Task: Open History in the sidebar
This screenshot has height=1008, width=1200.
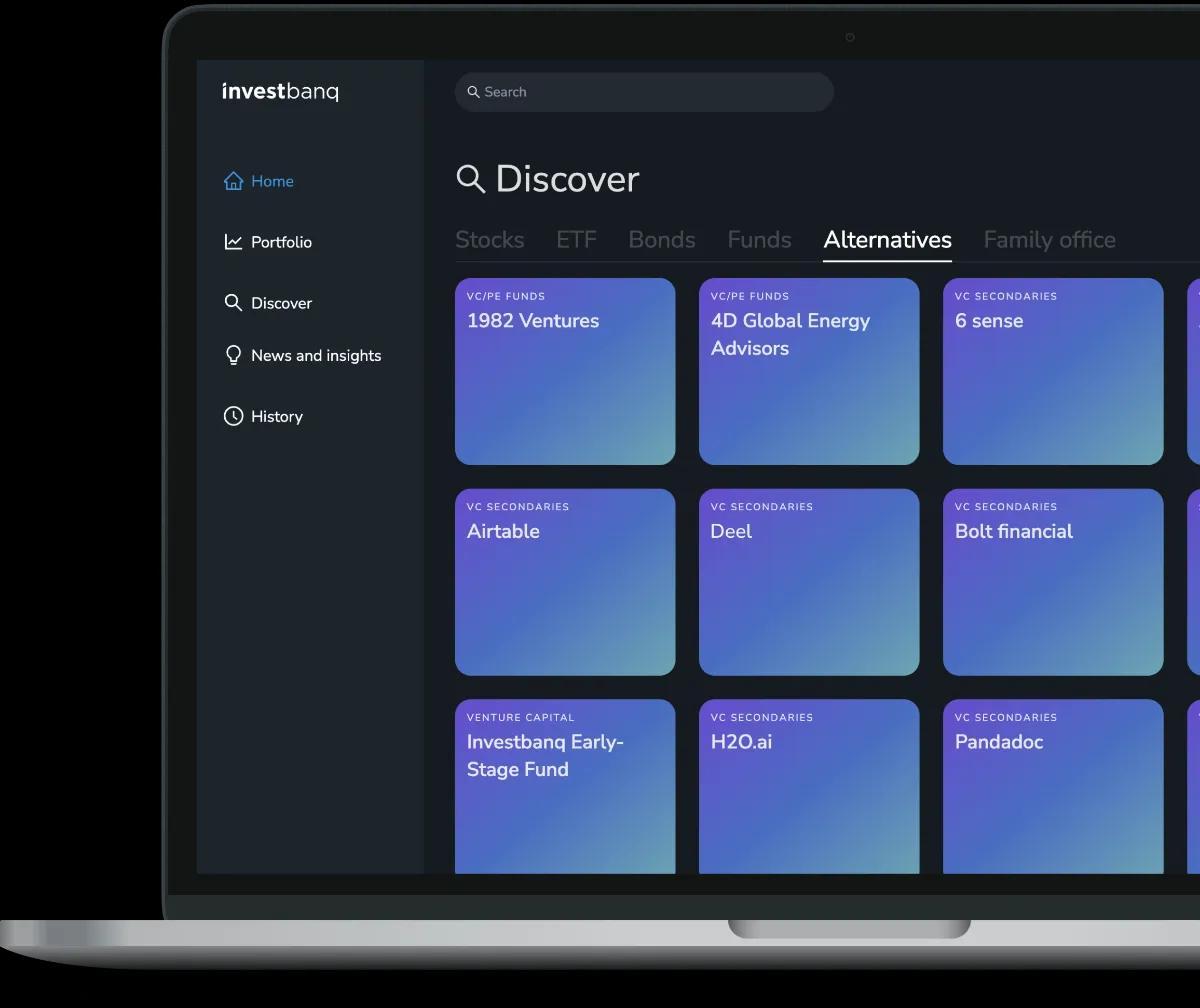Action: pos(263,416)
